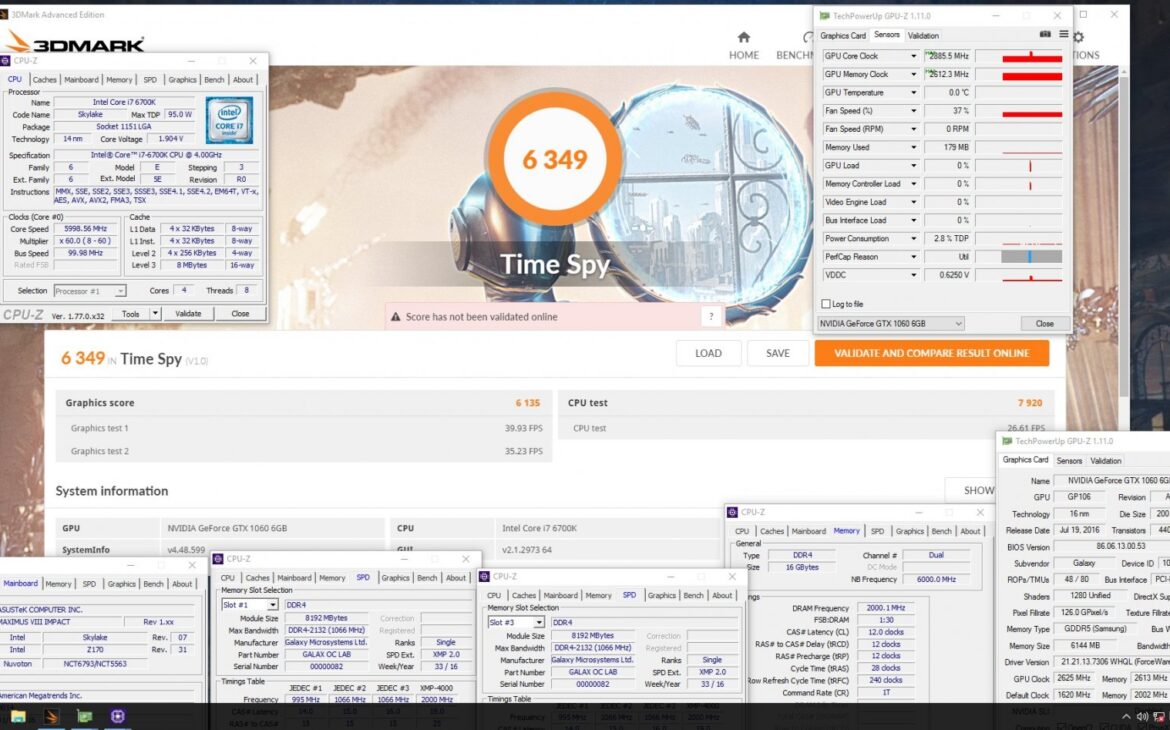Click Validate and Compare Result Online

coord(931,353)
